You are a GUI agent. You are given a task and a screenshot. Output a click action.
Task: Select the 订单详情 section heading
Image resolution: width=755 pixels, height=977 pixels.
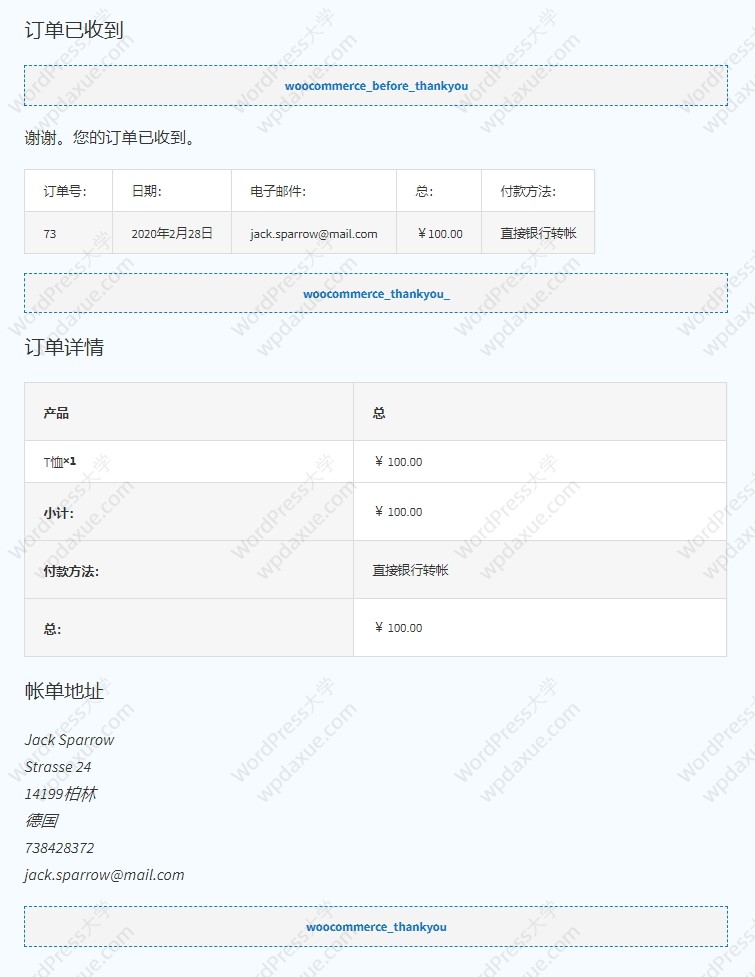click(x=64, y=348)
